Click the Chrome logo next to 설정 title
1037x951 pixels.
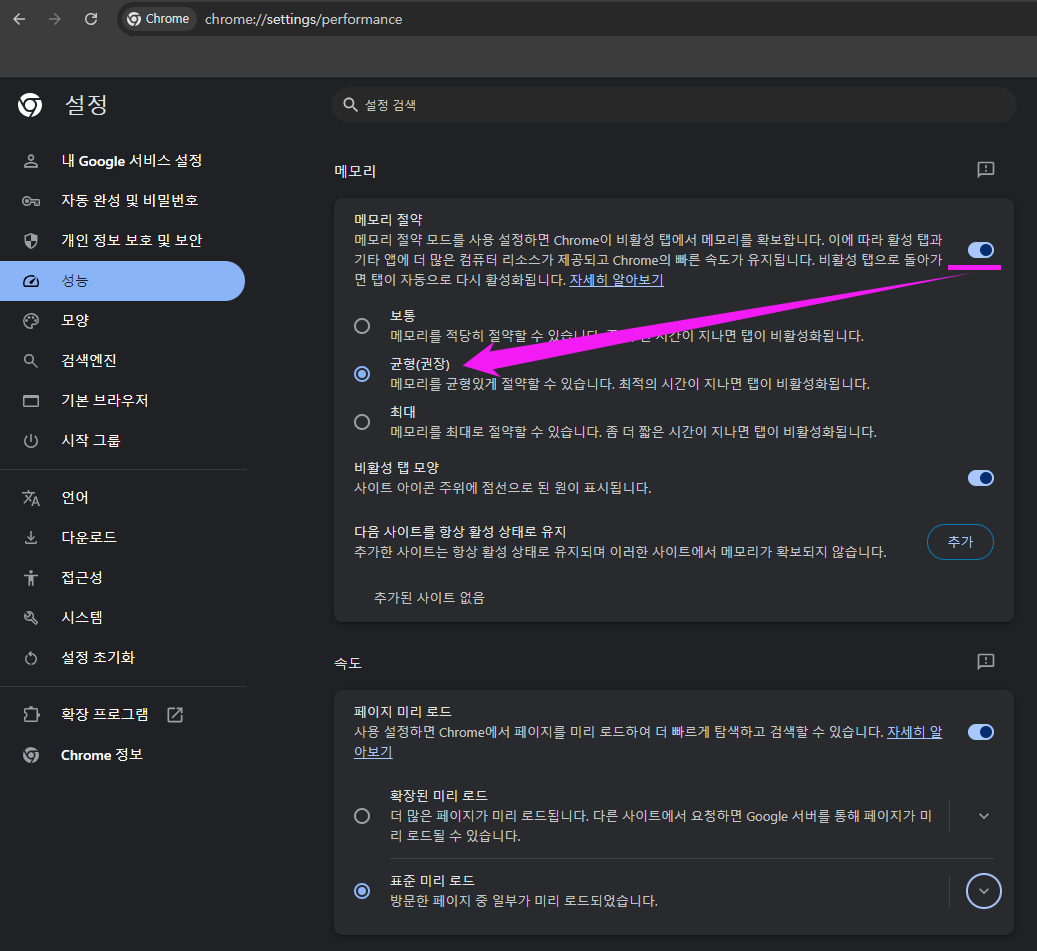point(30,105)
